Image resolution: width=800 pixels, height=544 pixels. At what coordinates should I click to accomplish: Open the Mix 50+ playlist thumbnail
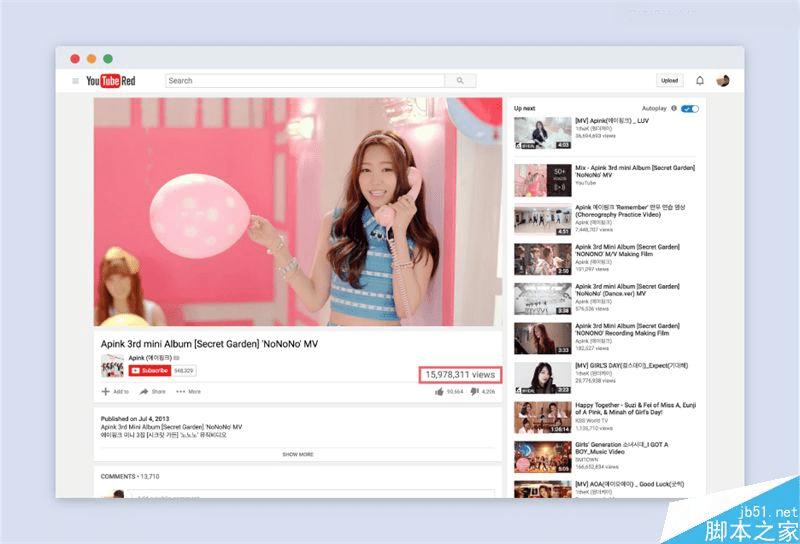pyautogui.click(x=542, y=180)
